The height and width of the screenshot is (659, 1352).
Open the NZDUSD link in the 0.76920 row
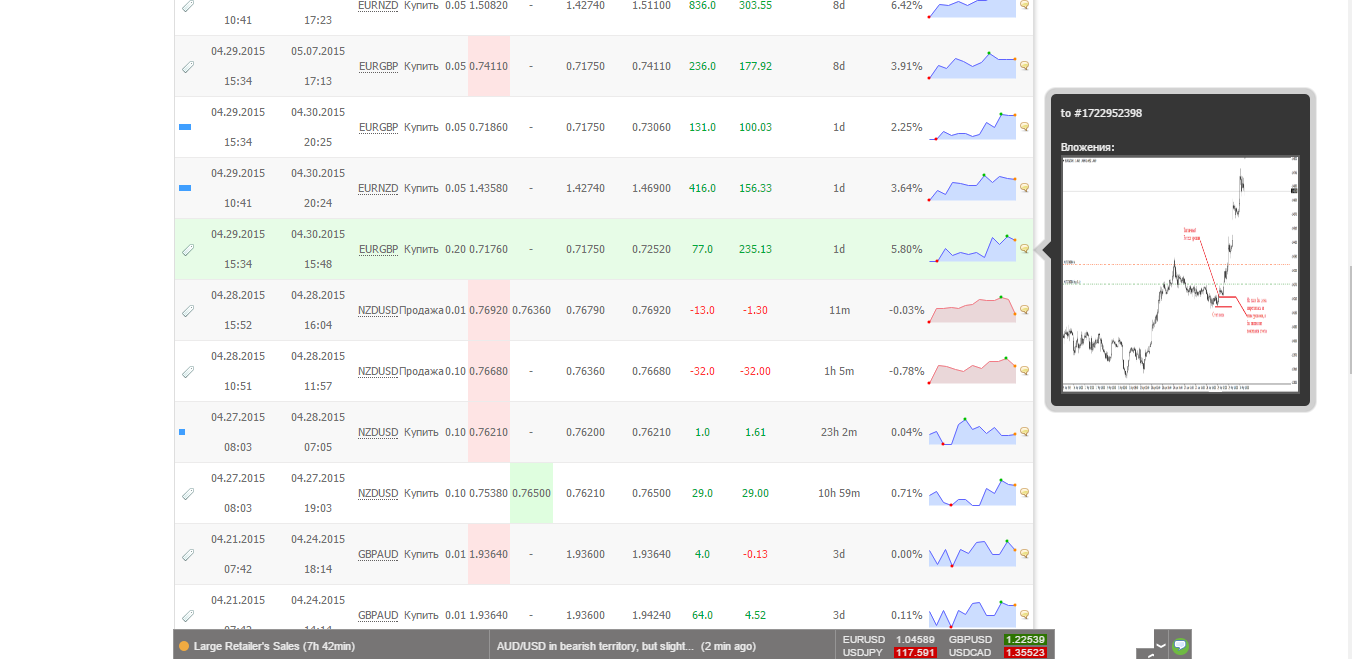[378, 310]
